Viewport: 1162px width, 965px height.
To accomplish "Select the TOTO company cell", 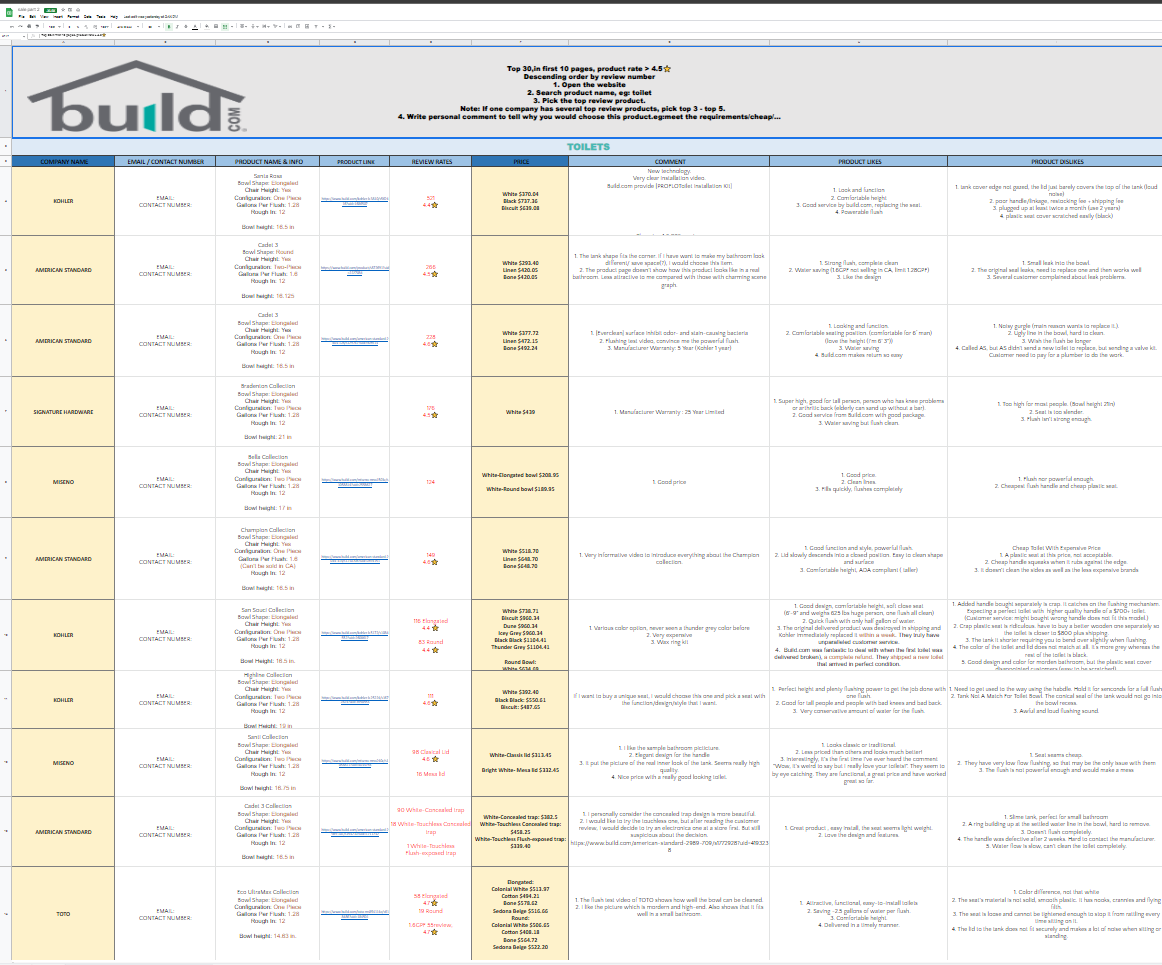I will (x=63, y=914).
